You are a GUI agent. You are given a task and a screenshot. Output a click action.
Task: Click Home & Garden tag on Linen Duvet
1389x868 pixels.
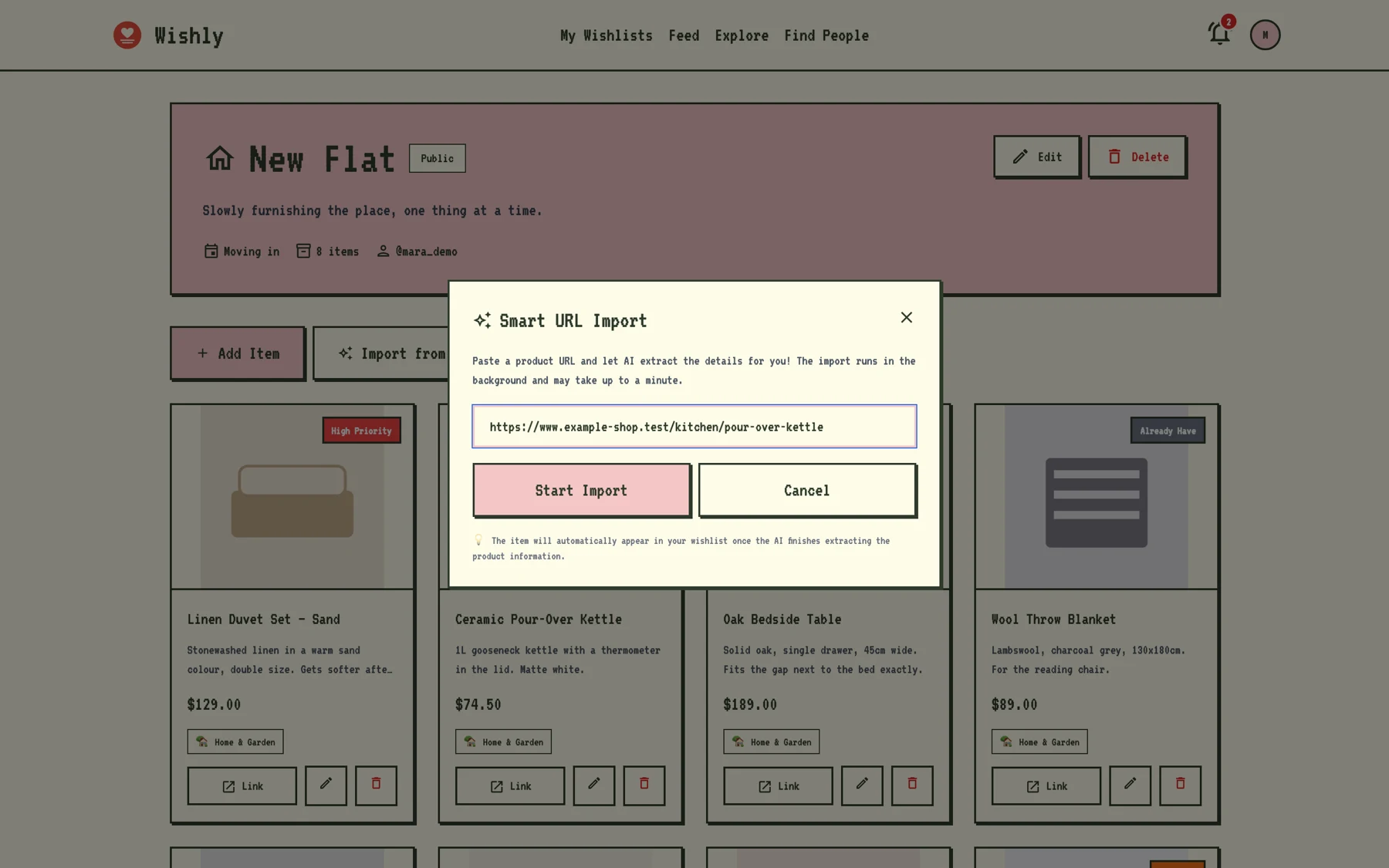tap(235, 742)
